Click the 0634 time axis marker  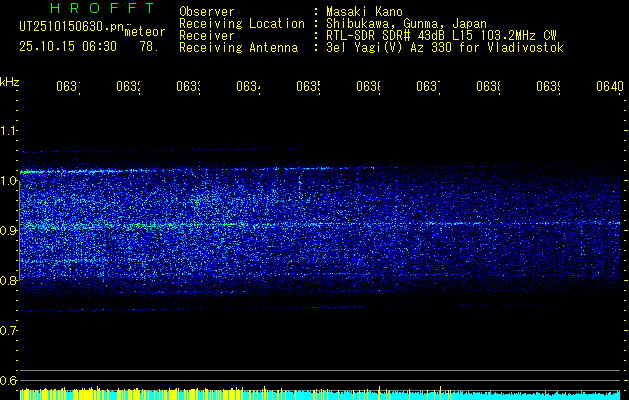(x=248, y=86)
